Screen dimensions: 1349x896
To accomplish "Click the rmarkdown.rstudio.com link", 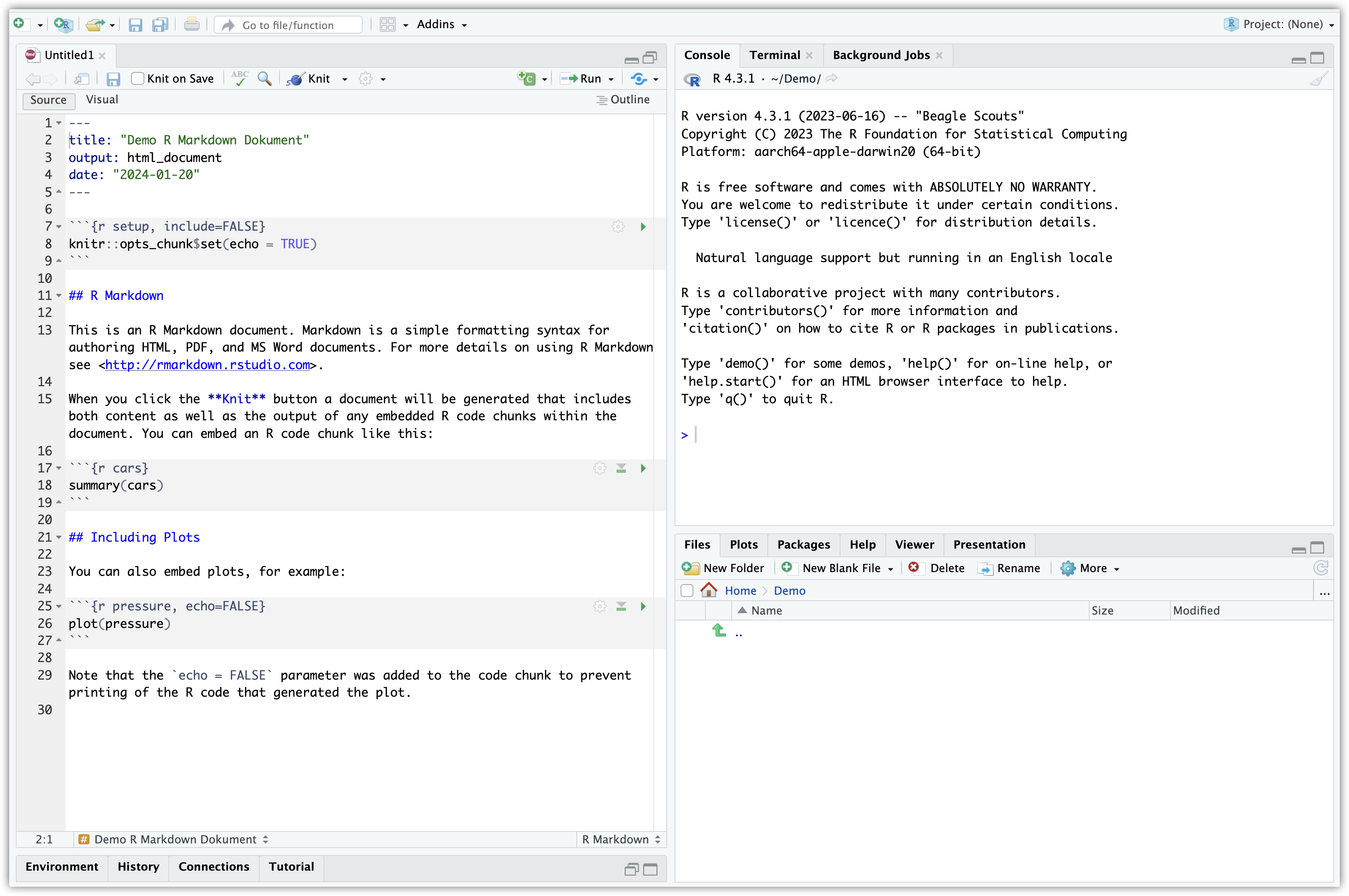I will (x=208, y=365).
